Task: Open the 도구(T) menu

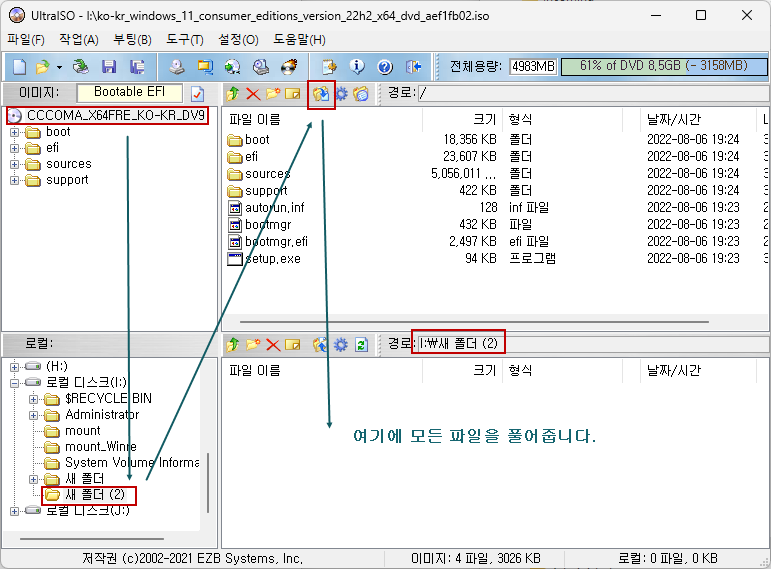Action: coord(185,39)
